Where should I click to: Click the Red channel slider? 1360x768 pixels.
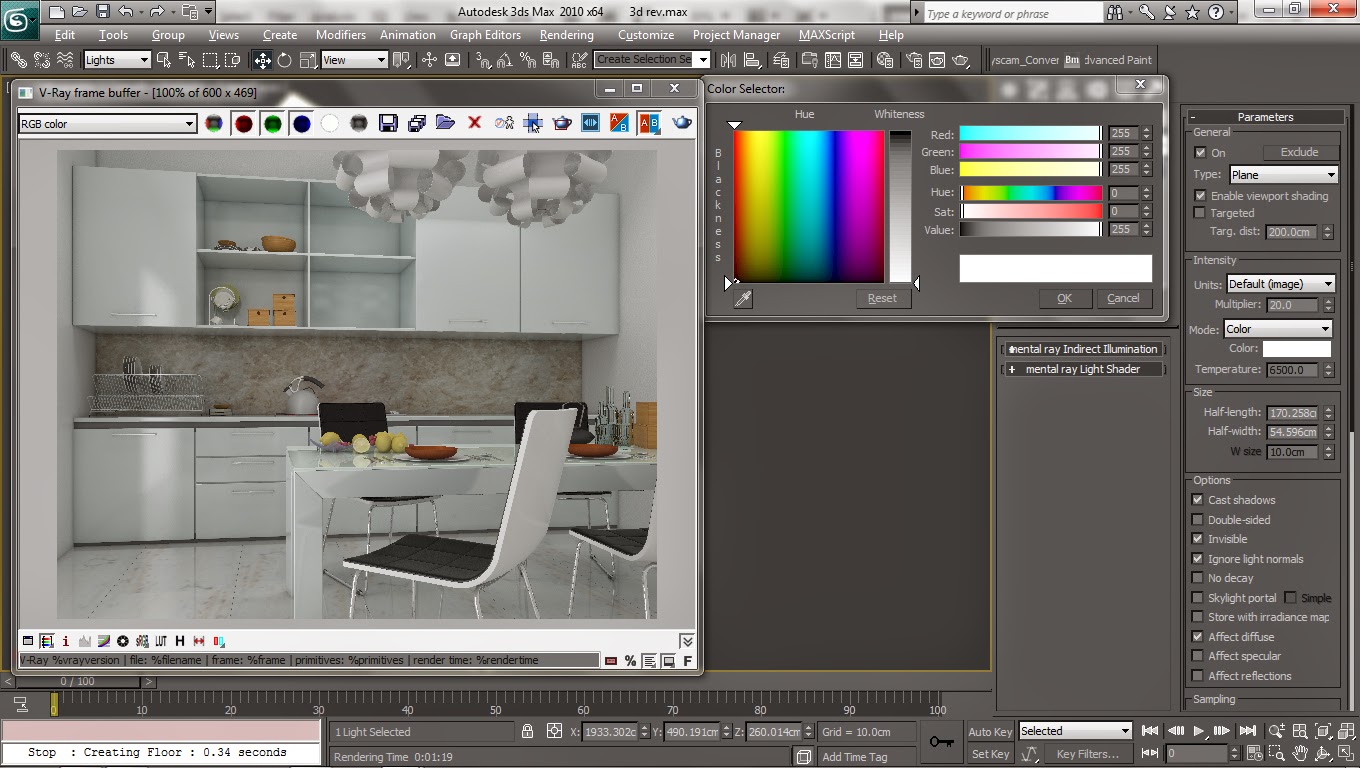1030,133
